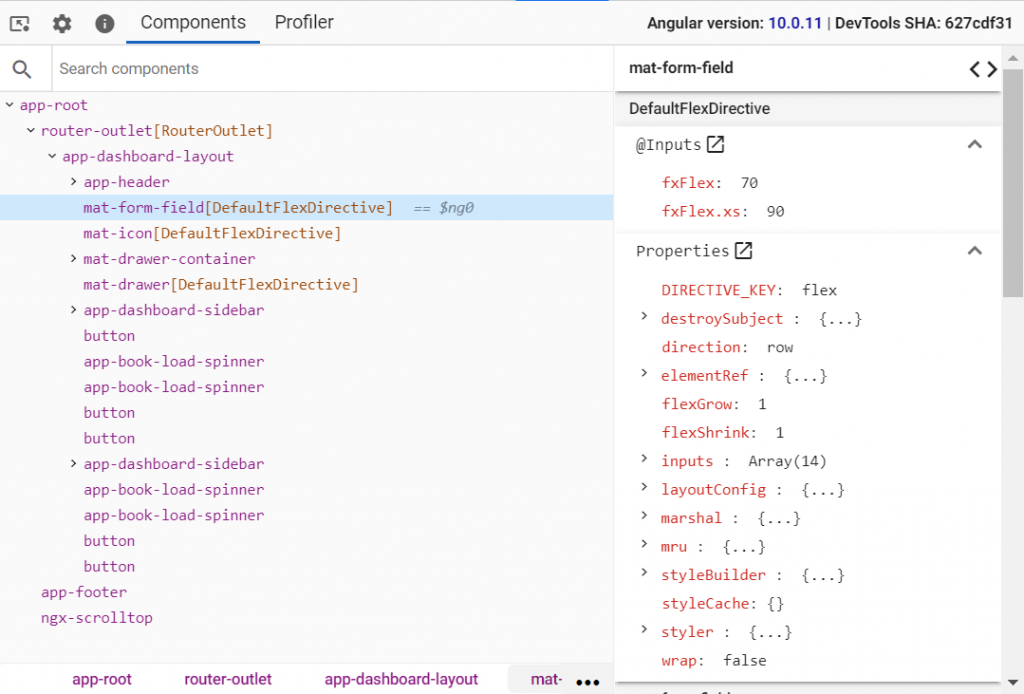The width and height of the screenshot is (1024, 694).
Task: Select the app-footer tree node
Action: point(84,591)
